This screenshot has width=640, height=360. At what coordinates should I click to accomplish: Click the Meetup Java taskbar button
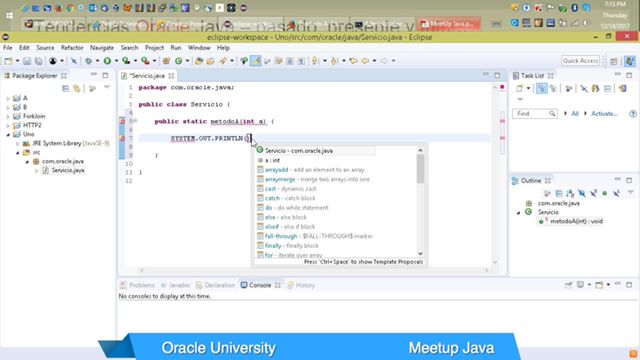[x=448, y=24]
